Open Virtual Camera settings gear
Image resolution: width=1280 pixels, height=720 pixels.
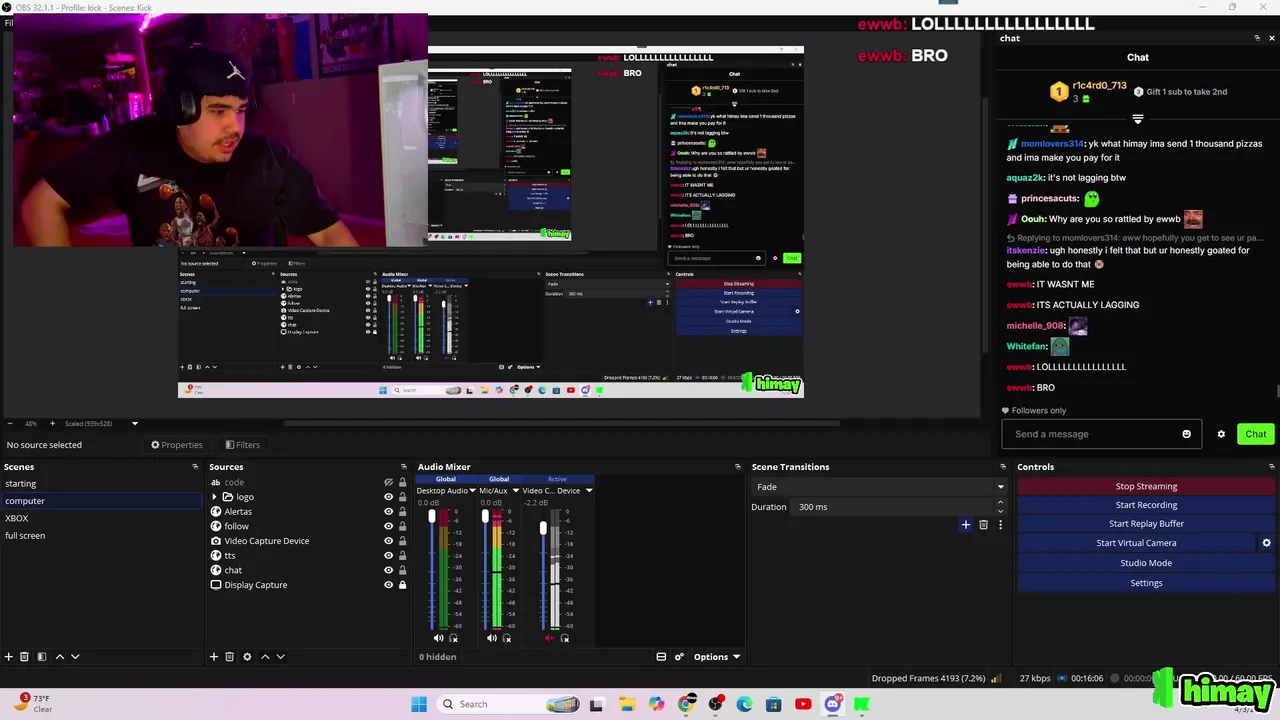pos(1266,543)
